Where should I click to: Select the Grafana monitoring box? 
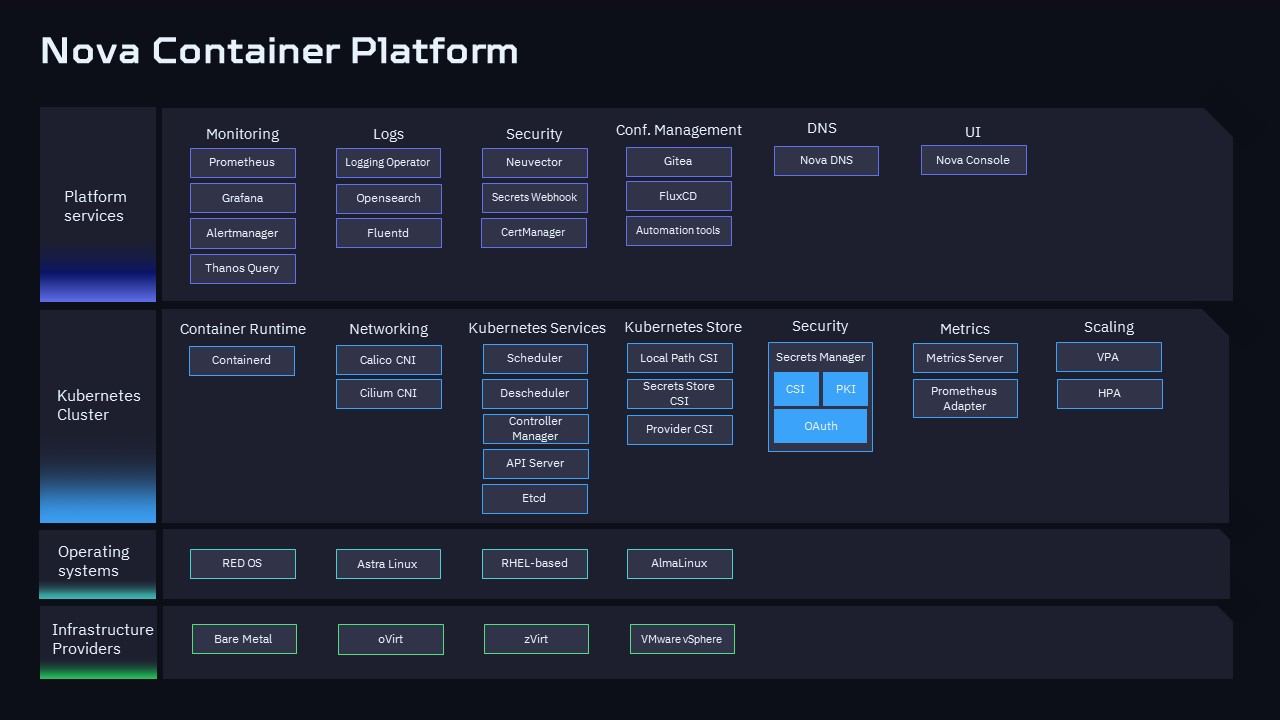point(242,198)
